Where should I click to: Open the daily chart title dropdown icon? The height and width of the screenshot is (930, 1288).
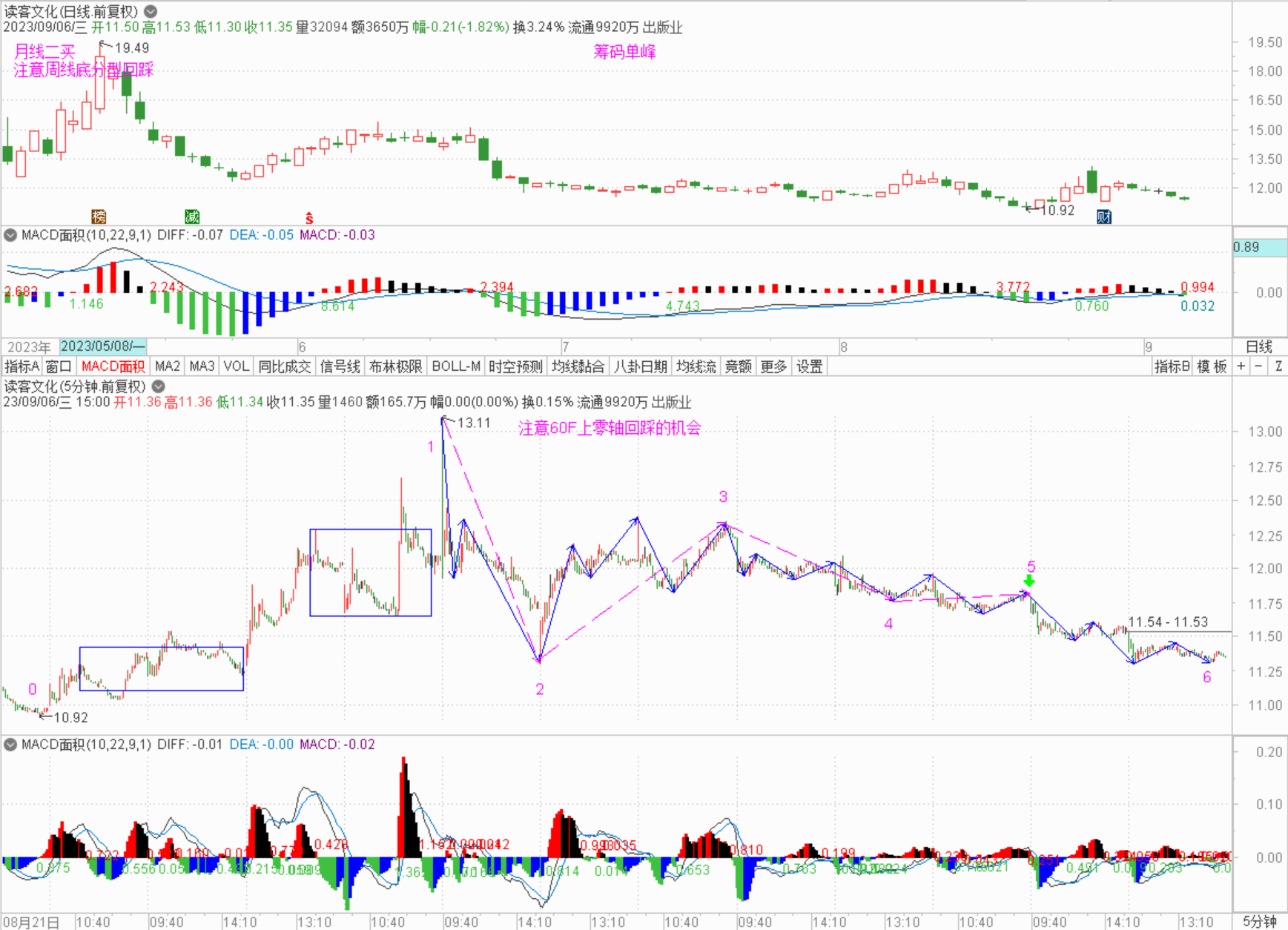pyautogui.click(x=151, y=11)
